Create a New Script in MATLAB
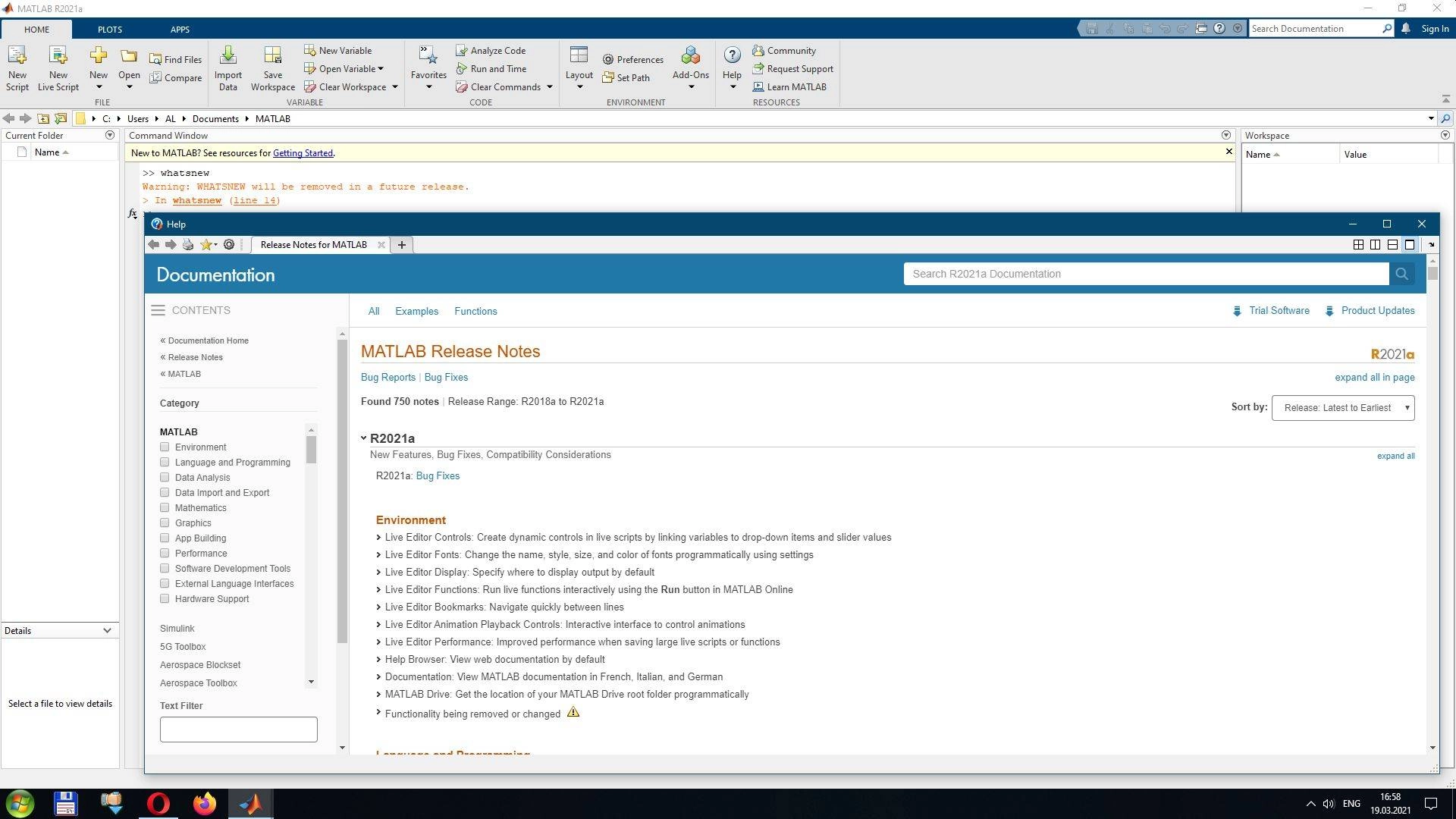Viewport: 1456px width, 819px height. click(17, 68)
